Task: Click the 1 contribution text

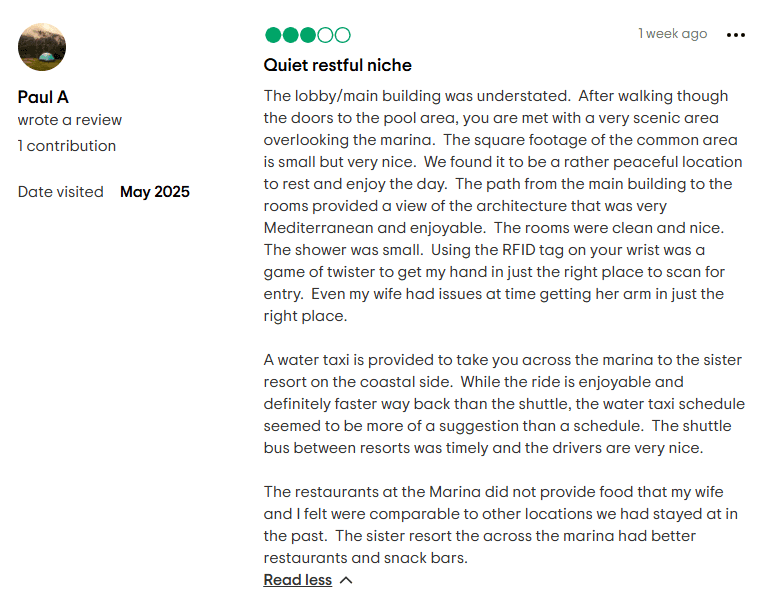Action: [x=67, y=146]
